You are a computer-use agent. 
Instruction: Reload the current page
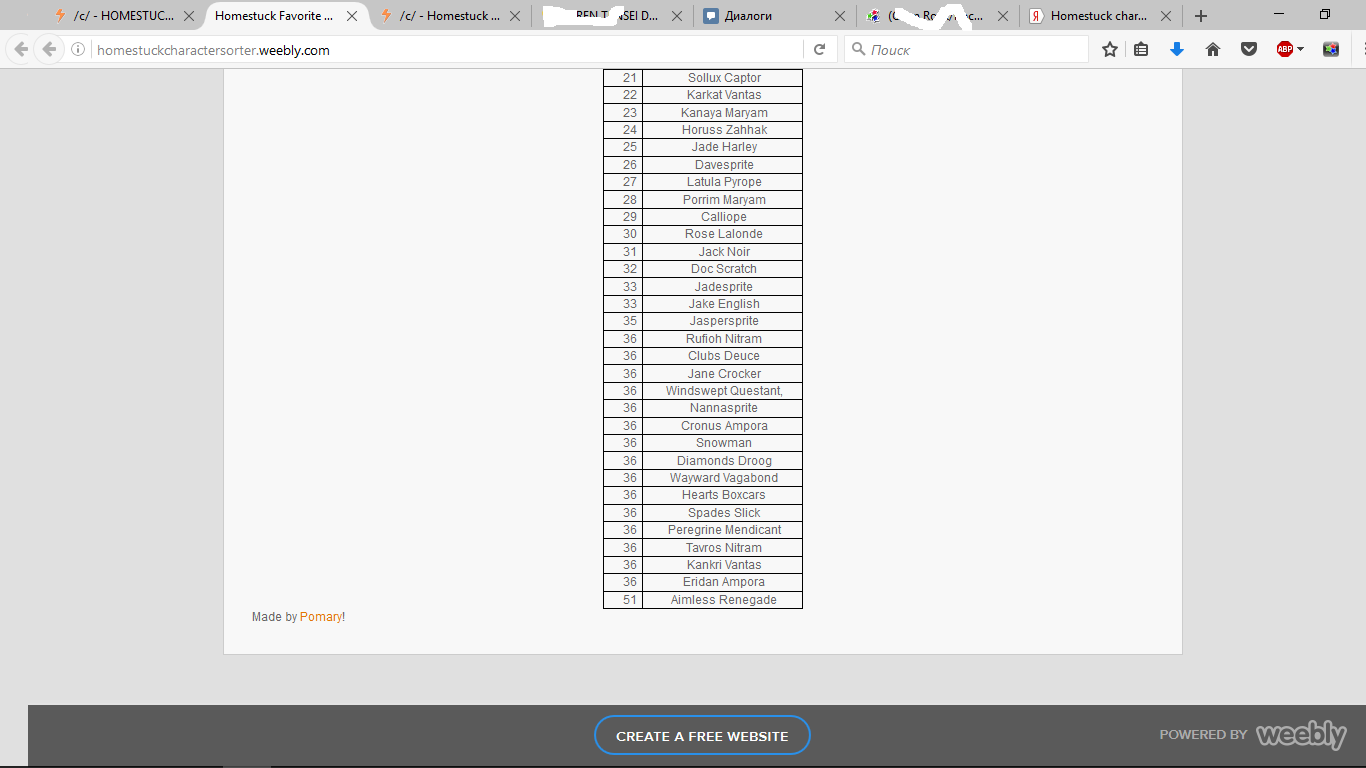tap(819, 50)
